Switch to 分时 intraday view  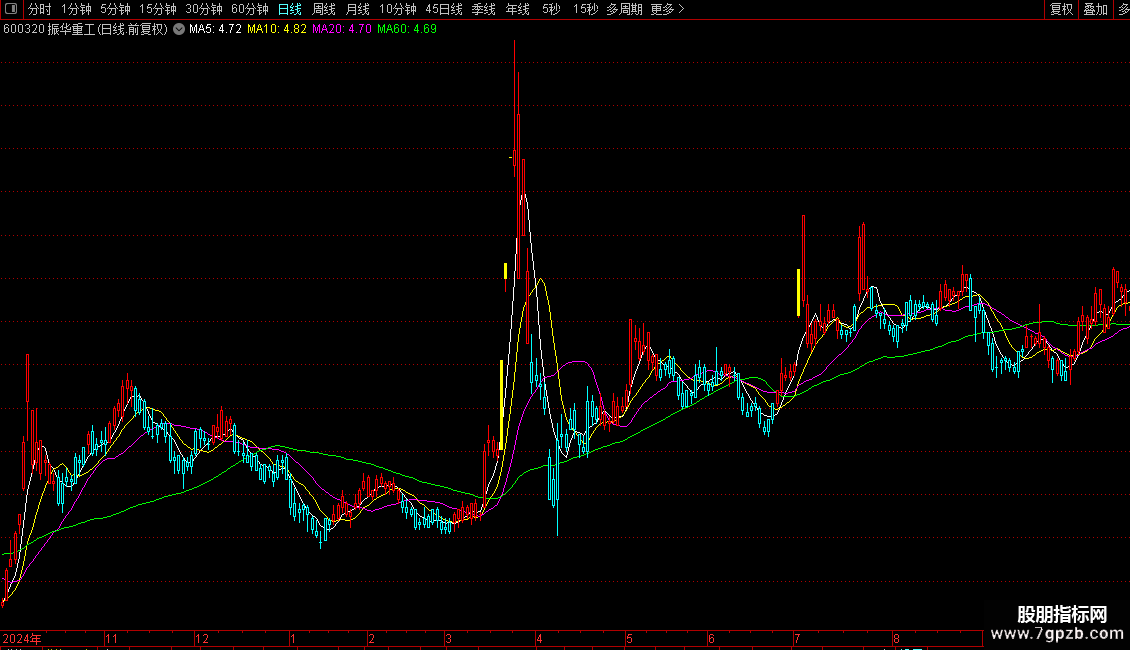tap(40, 9)
